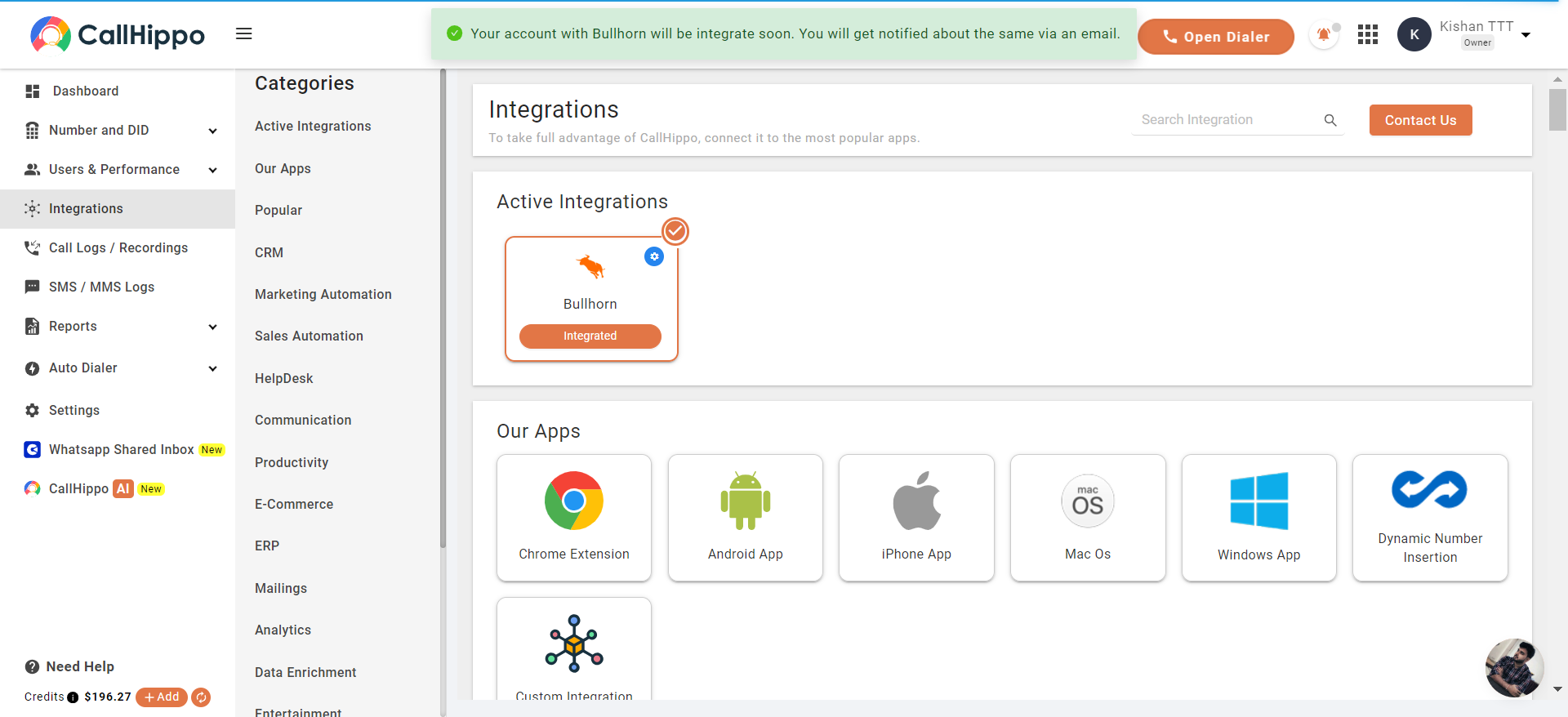The height and width of the screenshot is (717, 1568).
Task: Open the notifications bell
Action: click(1324, 35)
